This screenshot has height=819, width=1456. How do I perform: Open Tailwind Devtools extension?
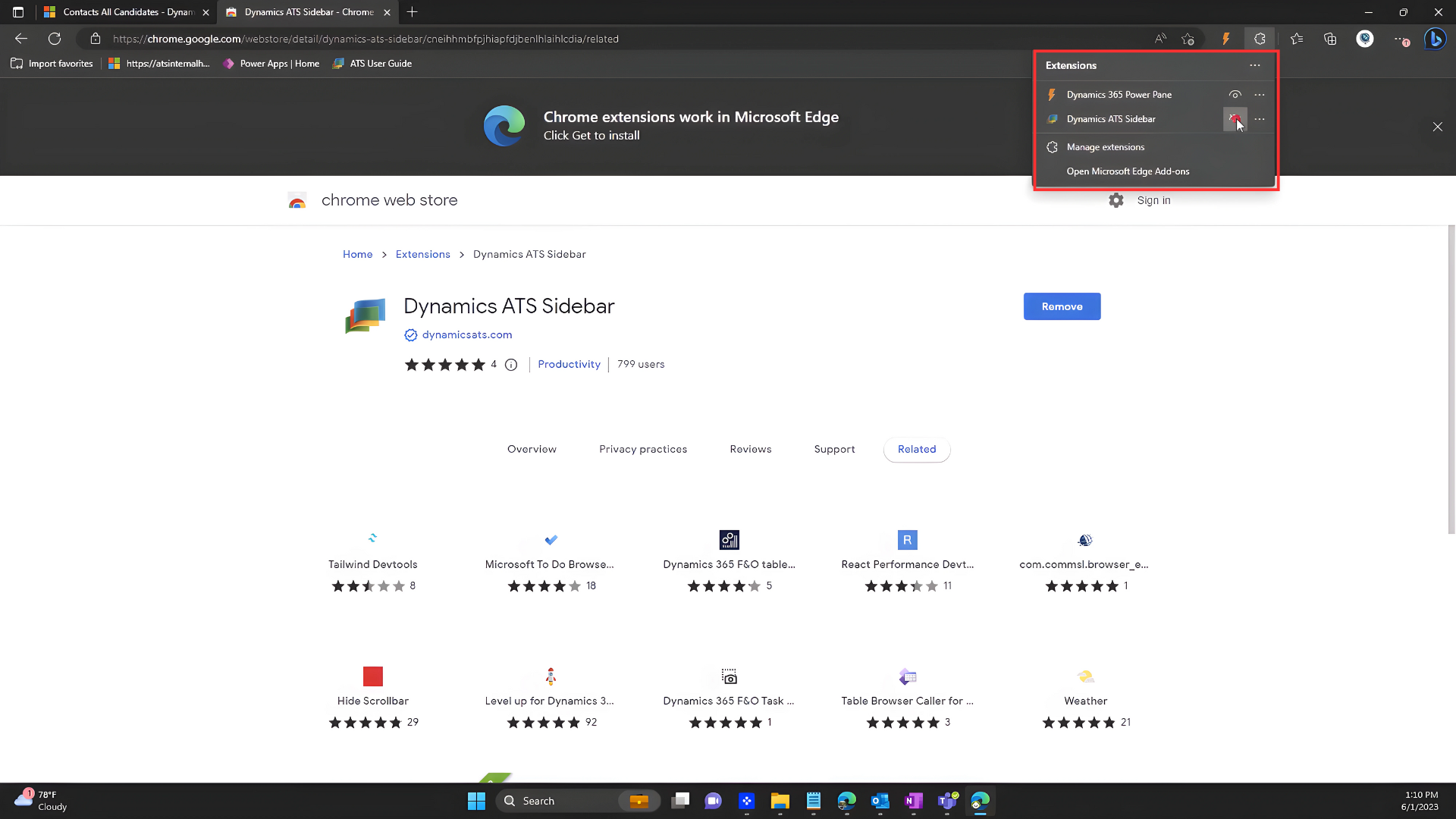(x=372, y=562)
